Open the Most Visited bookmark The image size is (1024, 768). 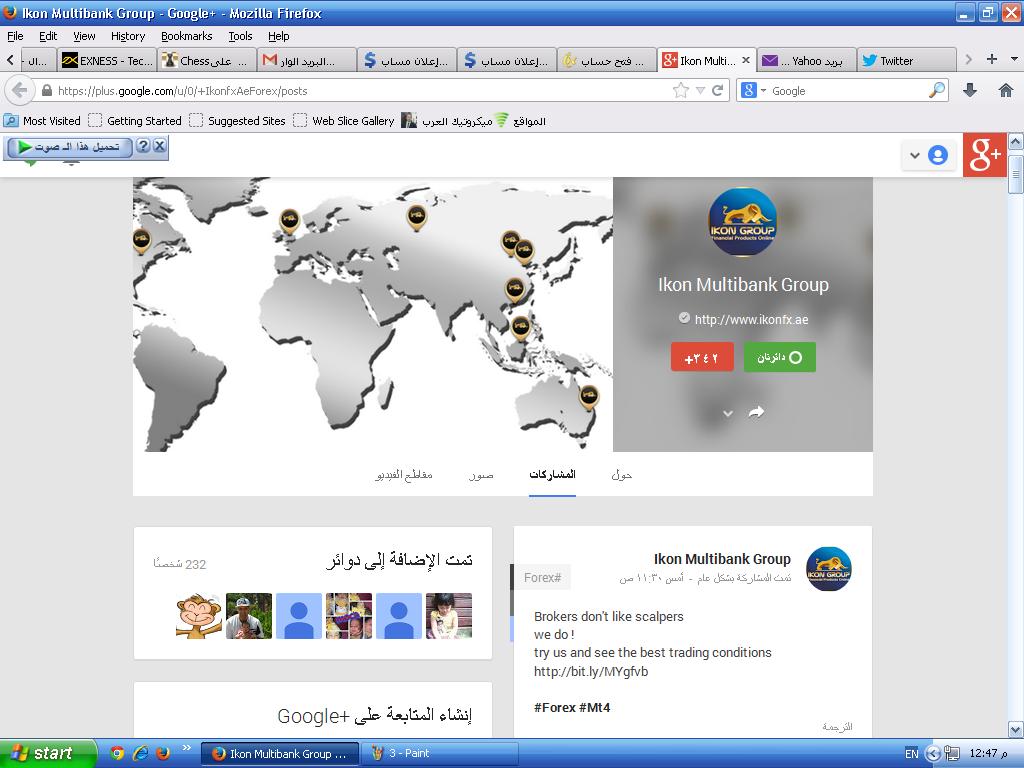coord(42,120)
